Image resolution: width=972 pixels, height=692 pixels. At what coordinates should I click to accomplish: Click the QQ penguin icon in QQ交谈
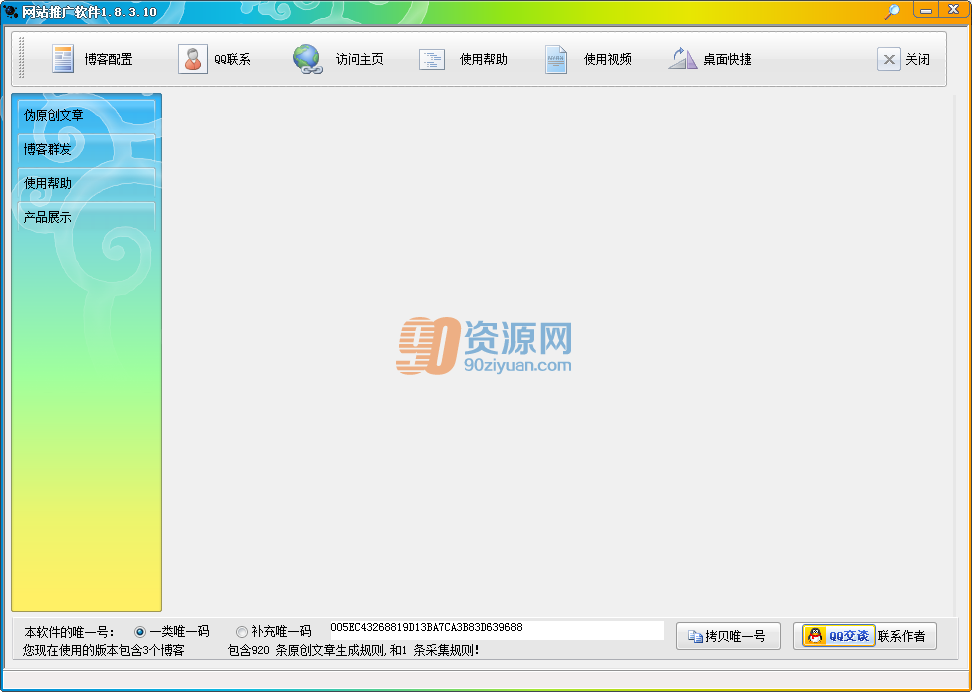[816, 636]
